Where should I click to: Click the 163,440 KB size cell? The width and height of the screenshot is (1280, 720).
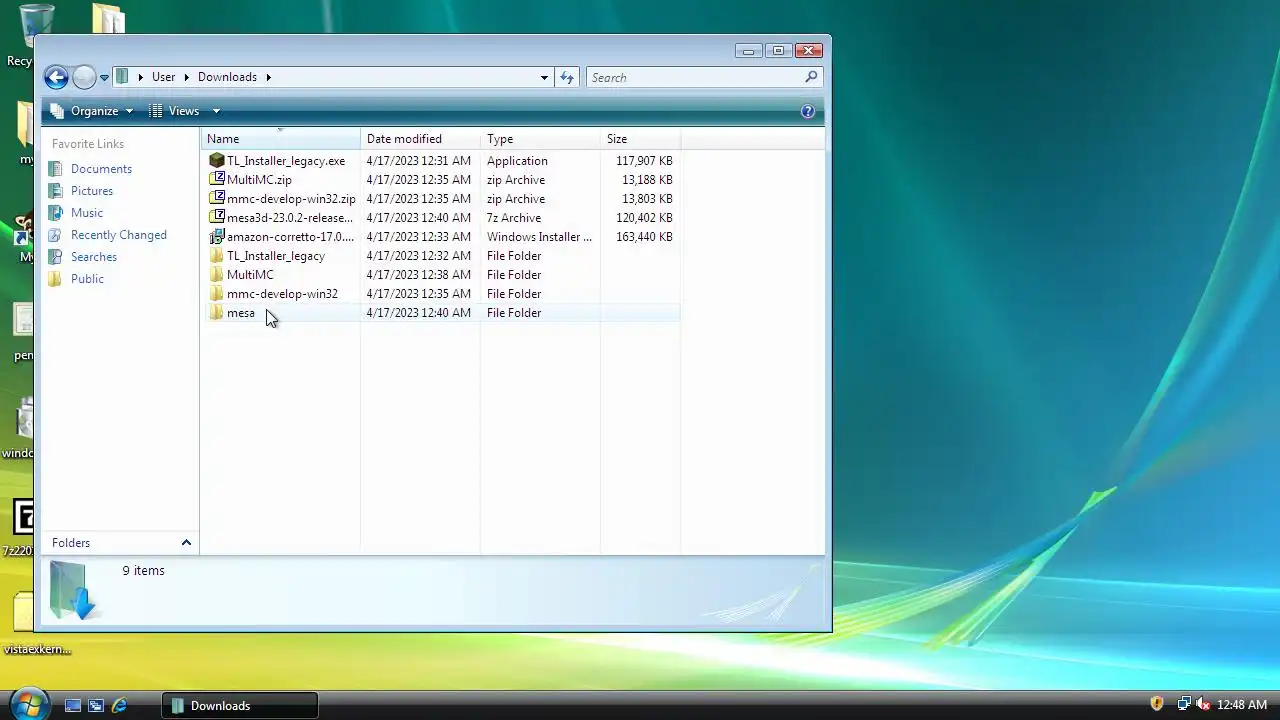pyautogui.click(x=644, y=237)
